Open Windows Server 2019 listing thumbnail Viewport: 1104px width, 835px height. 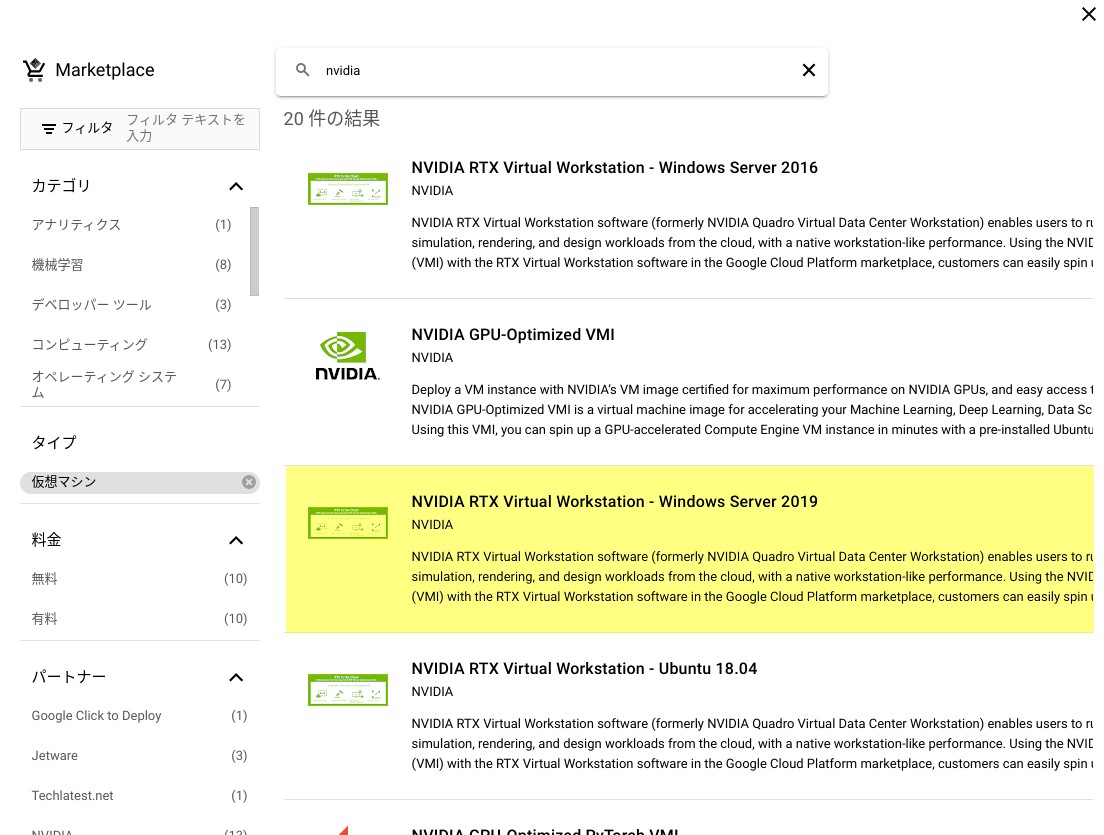(x=348, y=522)
